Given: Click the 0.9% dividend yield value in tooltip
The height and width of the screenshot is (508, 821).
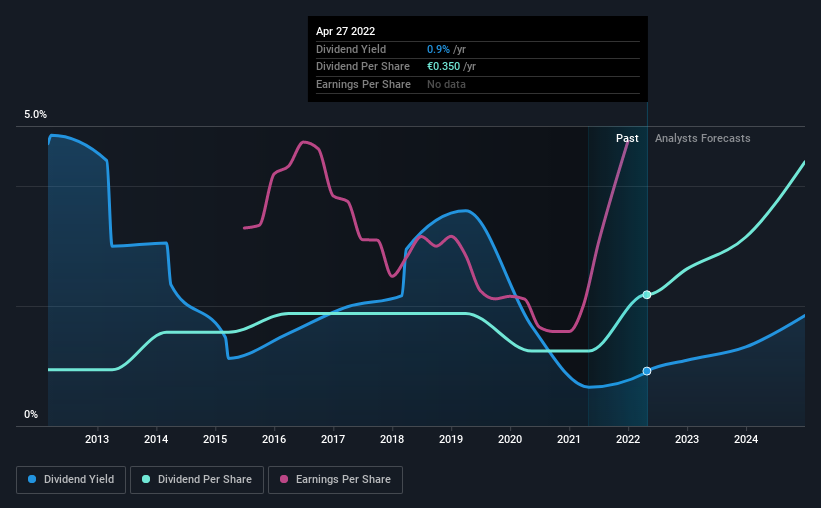Looking at the screenshot, I should [438, 49].
